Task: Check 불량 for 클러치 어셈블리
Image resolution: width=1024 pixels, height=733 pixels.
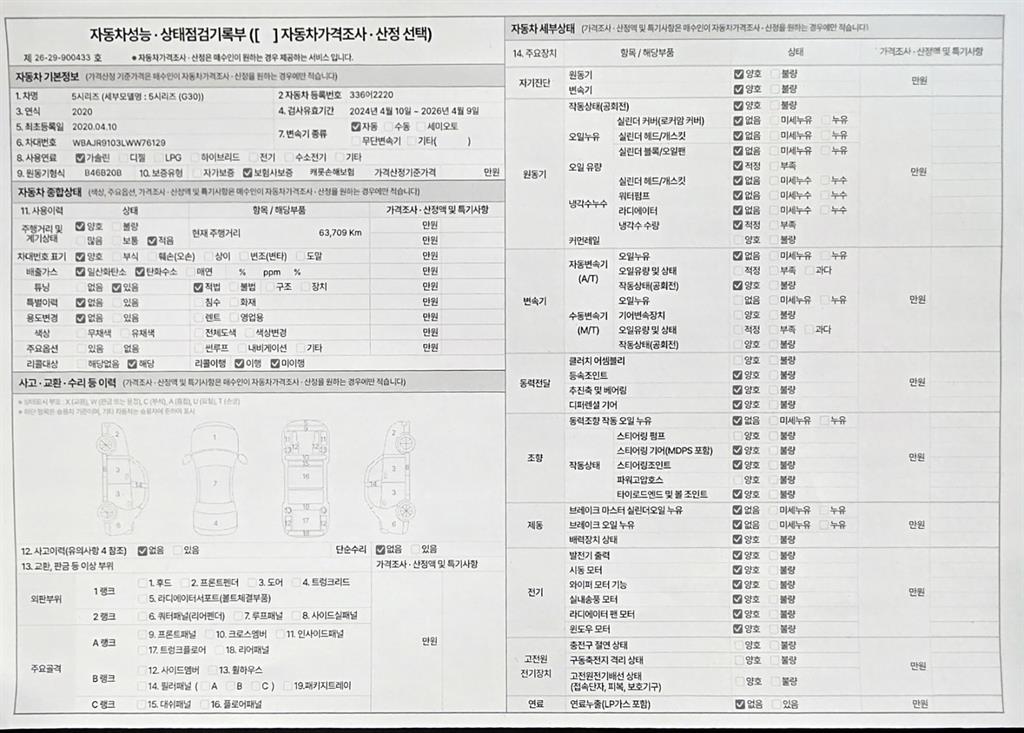Action: [772, 360]
